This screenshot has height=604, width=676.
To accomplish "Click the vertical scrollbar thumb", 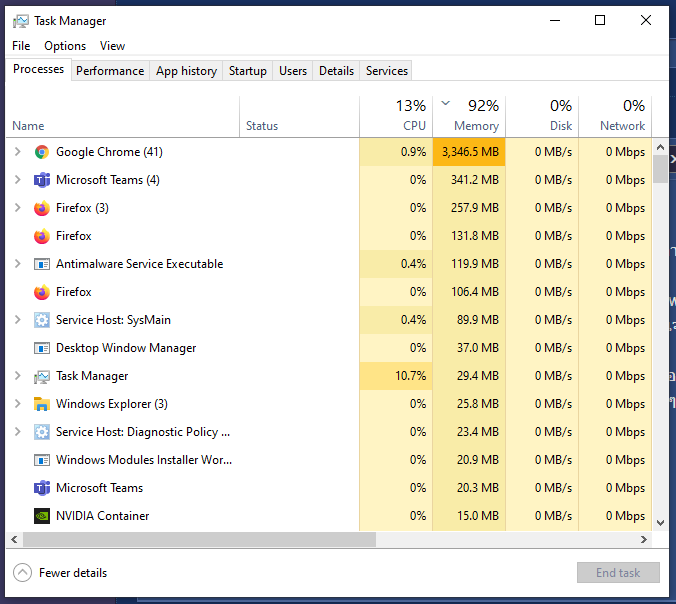I will point(660,169).
